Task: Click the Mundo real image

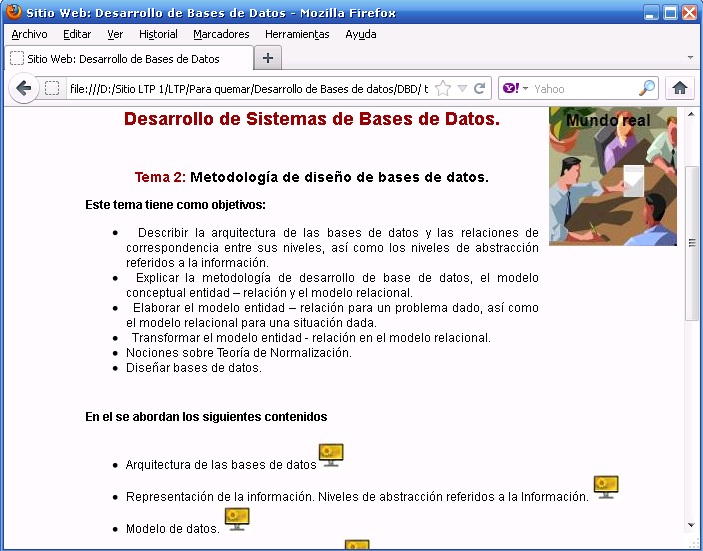Action: [612, 175]
